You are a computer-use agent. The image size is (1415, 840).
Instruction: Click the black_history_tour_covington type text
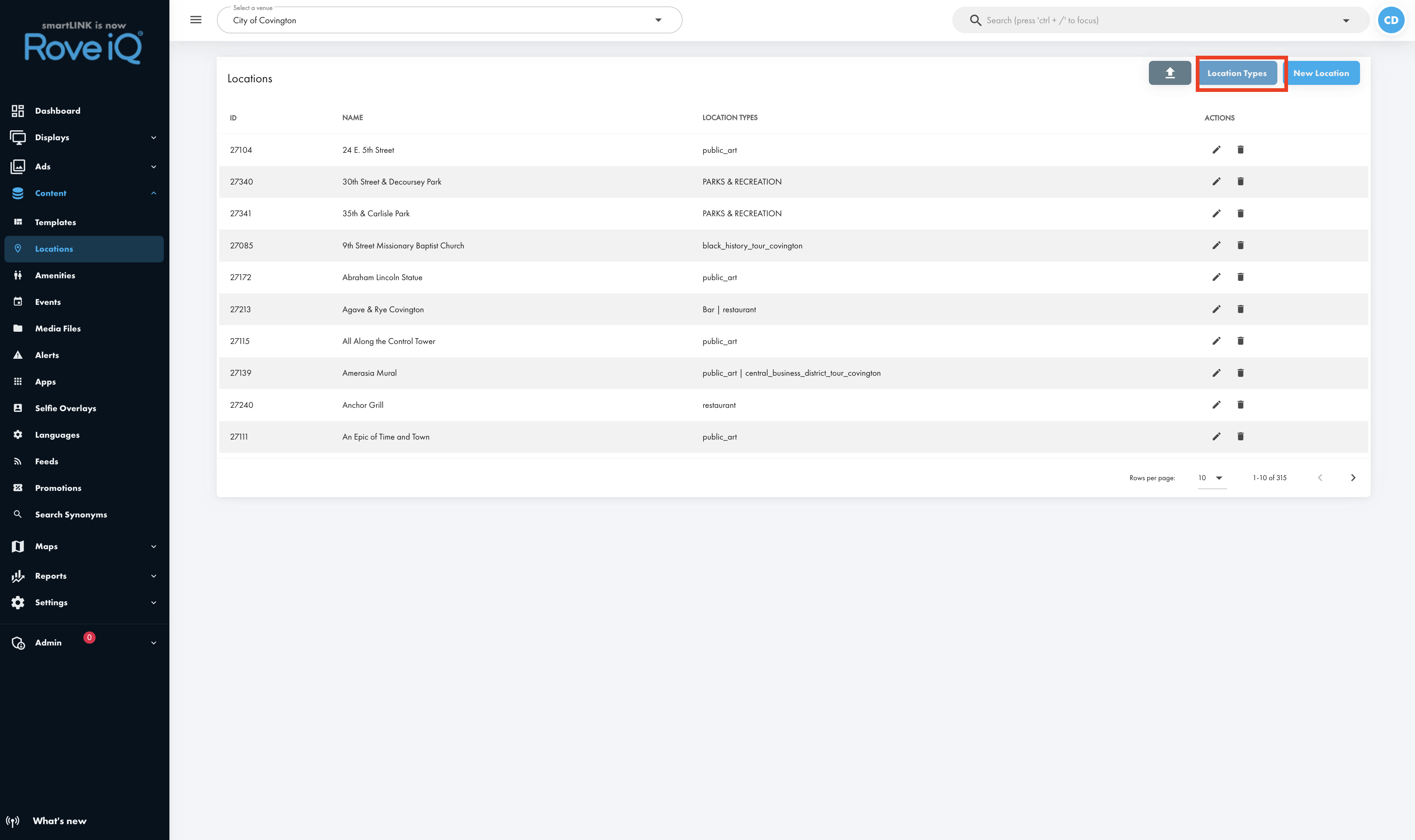click(752, 246)
